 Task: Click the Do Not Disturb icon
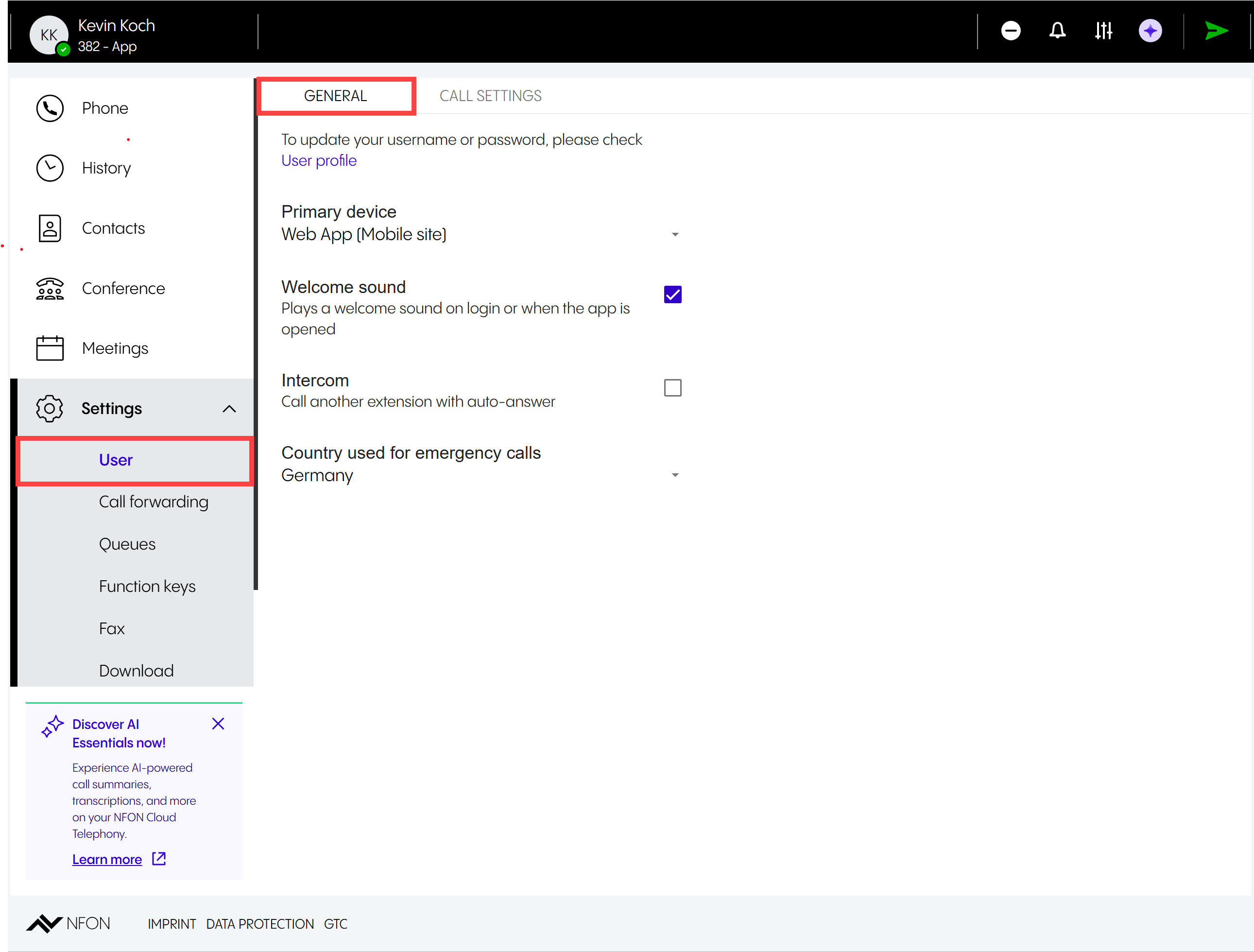pyautogui.click(x=1010, y=31)
